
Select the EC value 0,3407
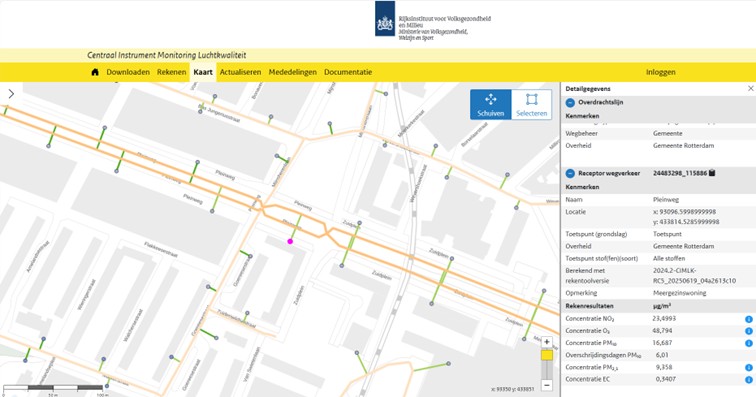[x=666, y=379]
